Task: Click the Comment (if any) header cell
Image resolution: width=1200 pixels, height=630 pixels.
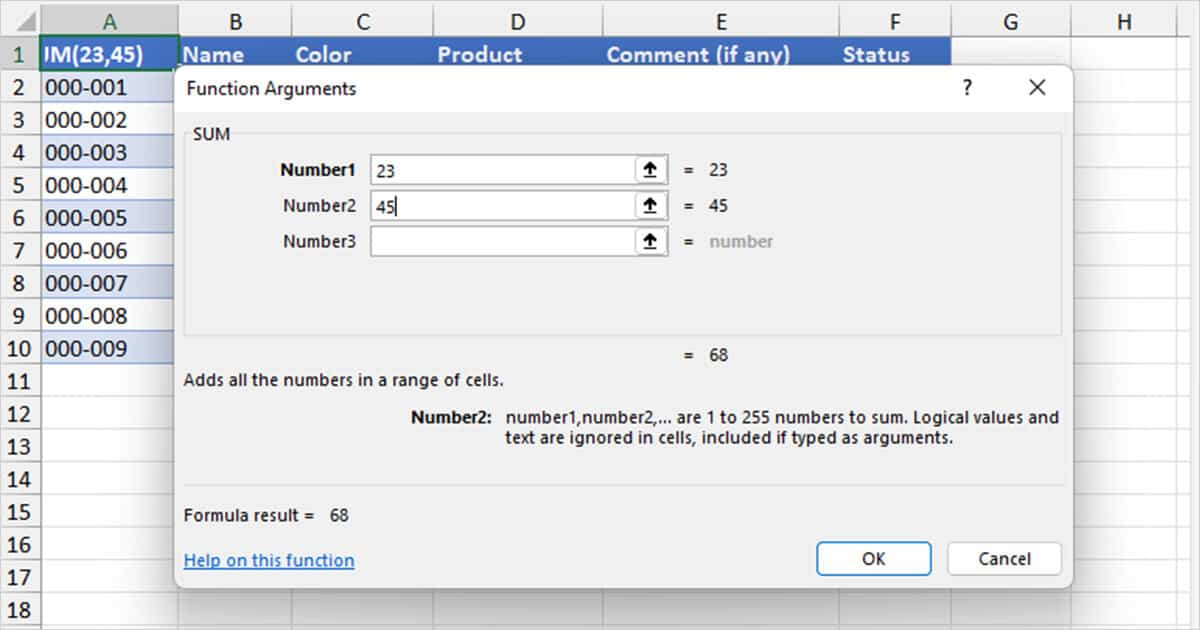Action: click(x=697, y=54)
